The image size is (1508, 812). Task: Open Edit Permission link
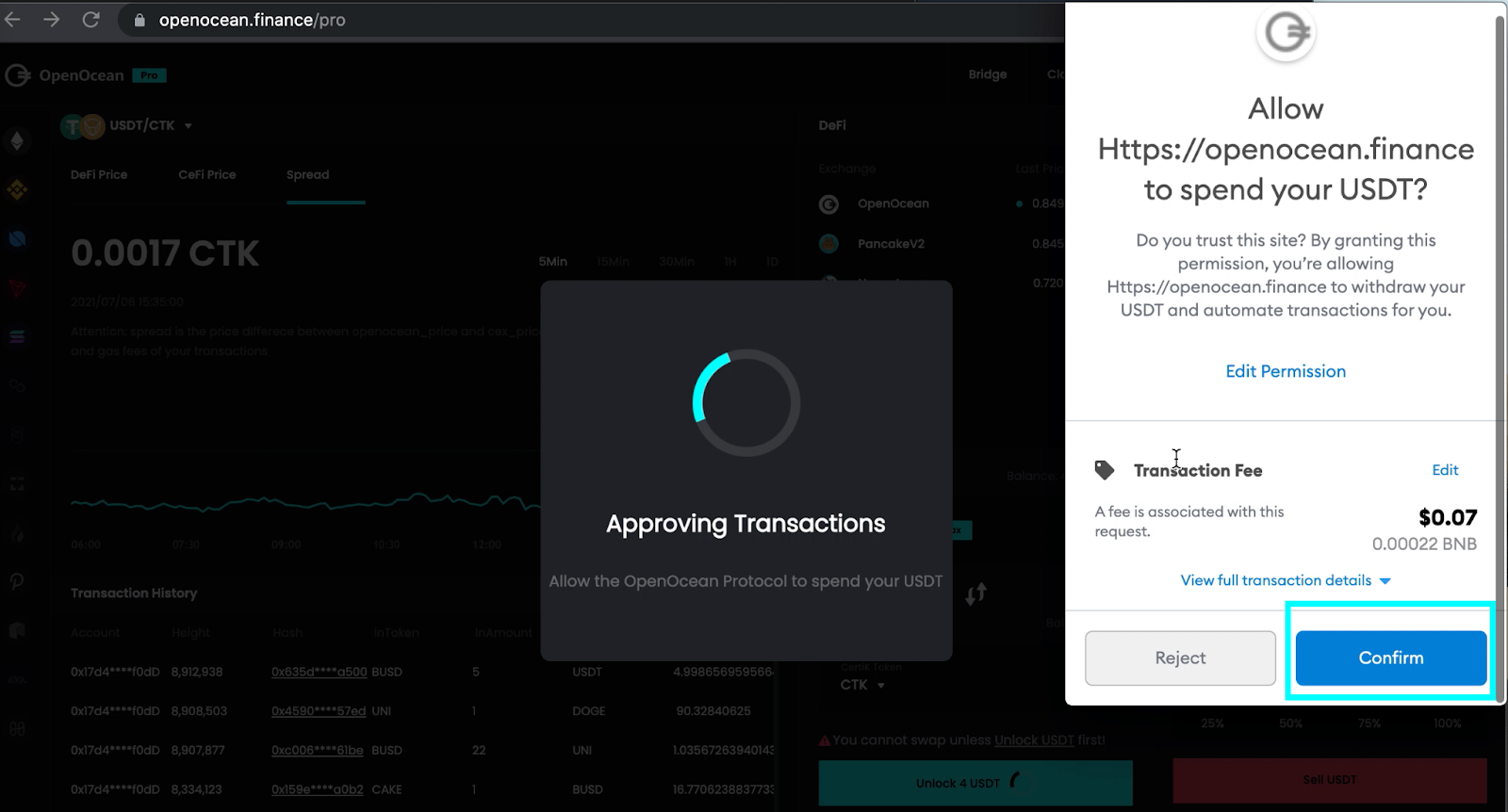pos(1286,371)
